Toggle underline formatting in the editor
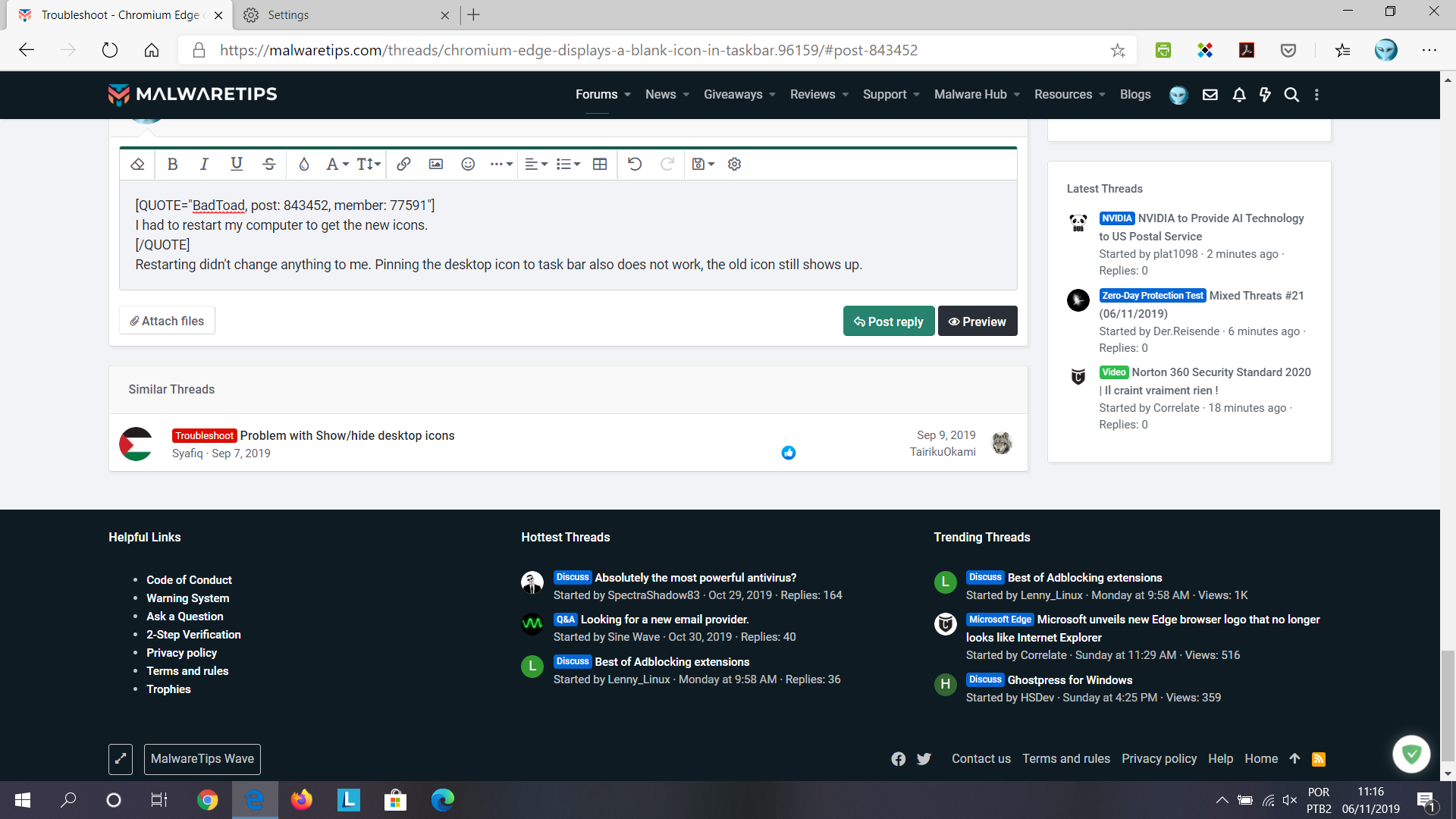 click(237, 164)
